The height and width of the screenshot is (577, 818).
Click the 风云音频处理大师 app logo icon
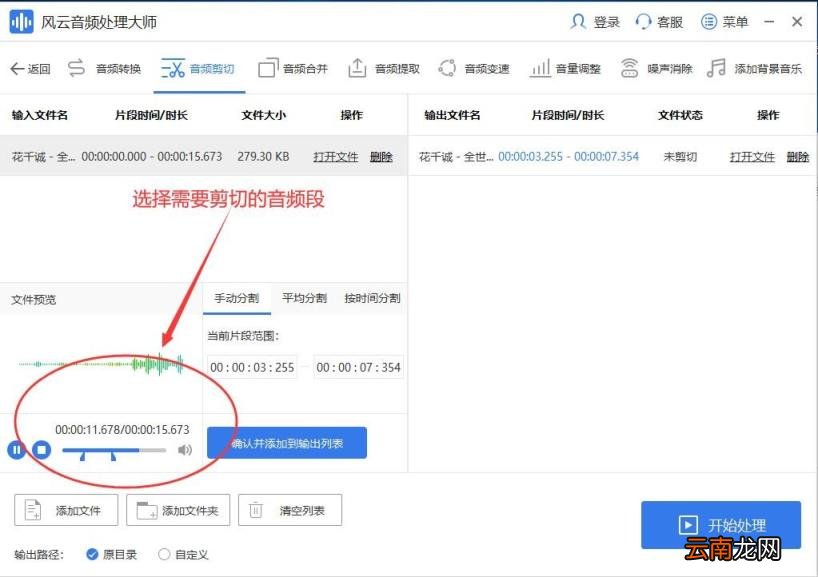(21, 22)
